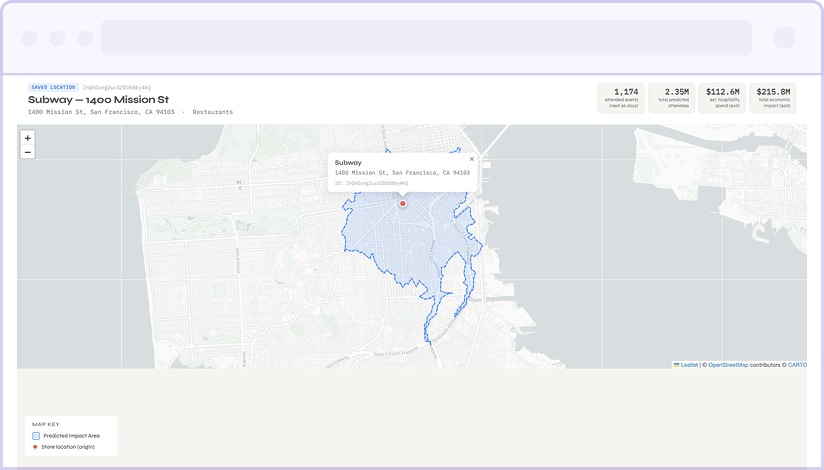
Task: Click the Store location legend marker
Action: point(35,447)
